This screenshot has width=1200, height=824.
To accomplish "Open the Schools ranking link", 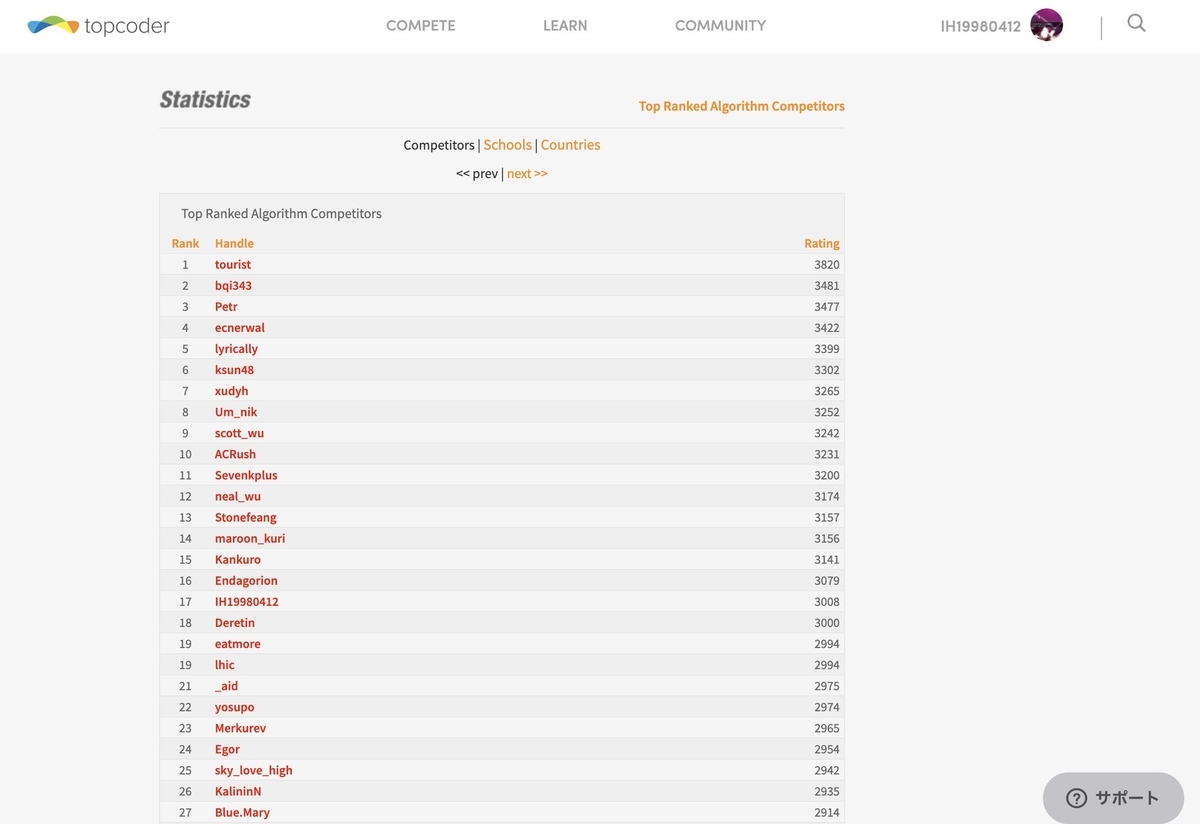I will [x=508, y=145].
